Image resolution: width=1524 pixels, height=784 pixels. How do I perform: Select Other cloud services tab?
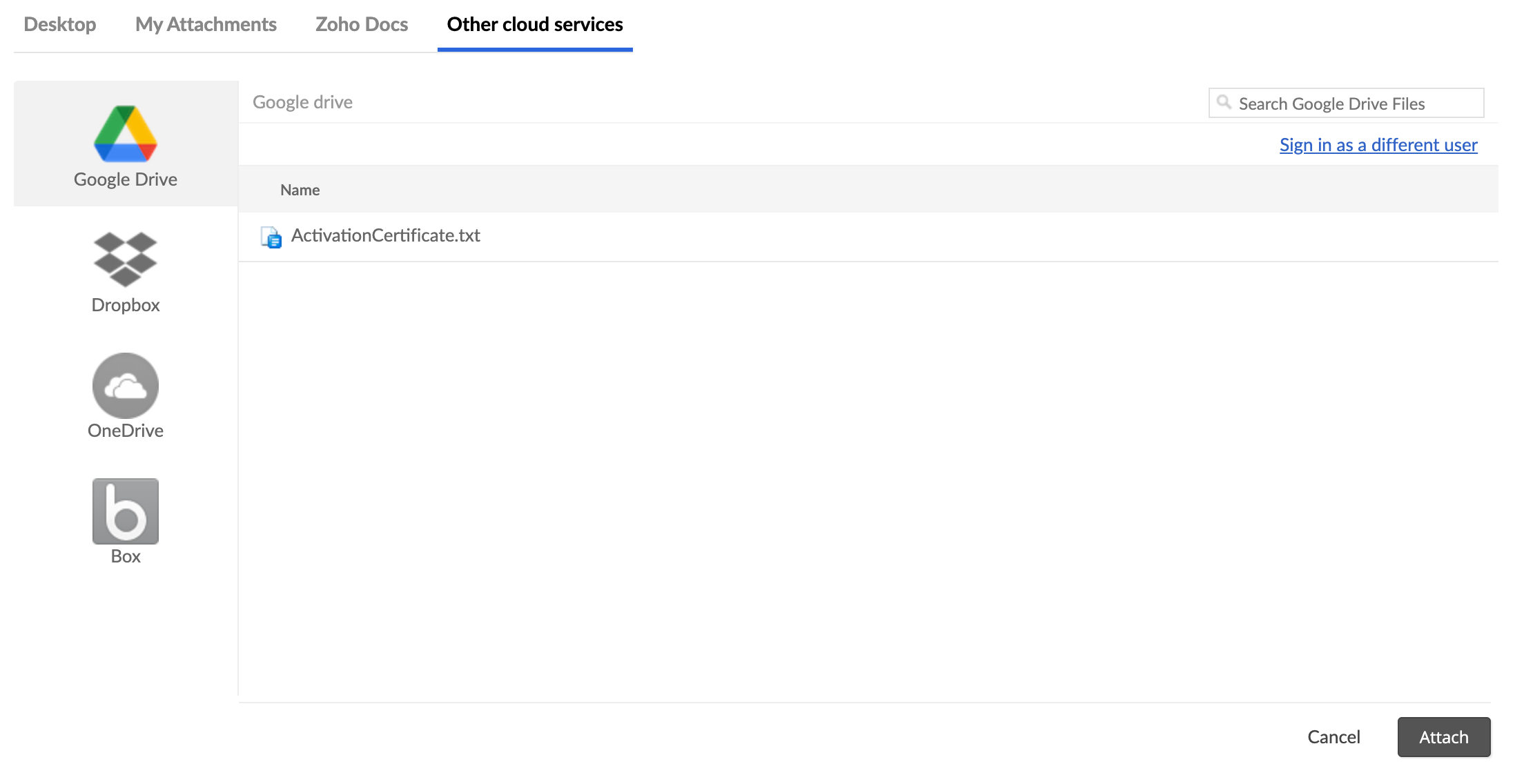(x=535, y=25)
